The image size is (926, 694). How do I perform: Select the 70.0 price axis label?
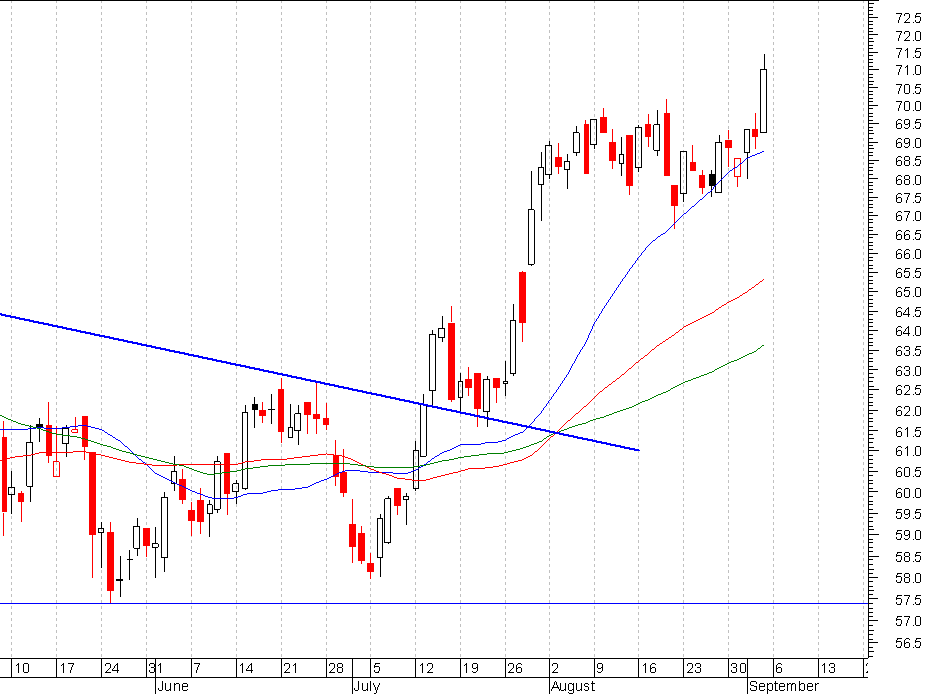pos(908,106)
